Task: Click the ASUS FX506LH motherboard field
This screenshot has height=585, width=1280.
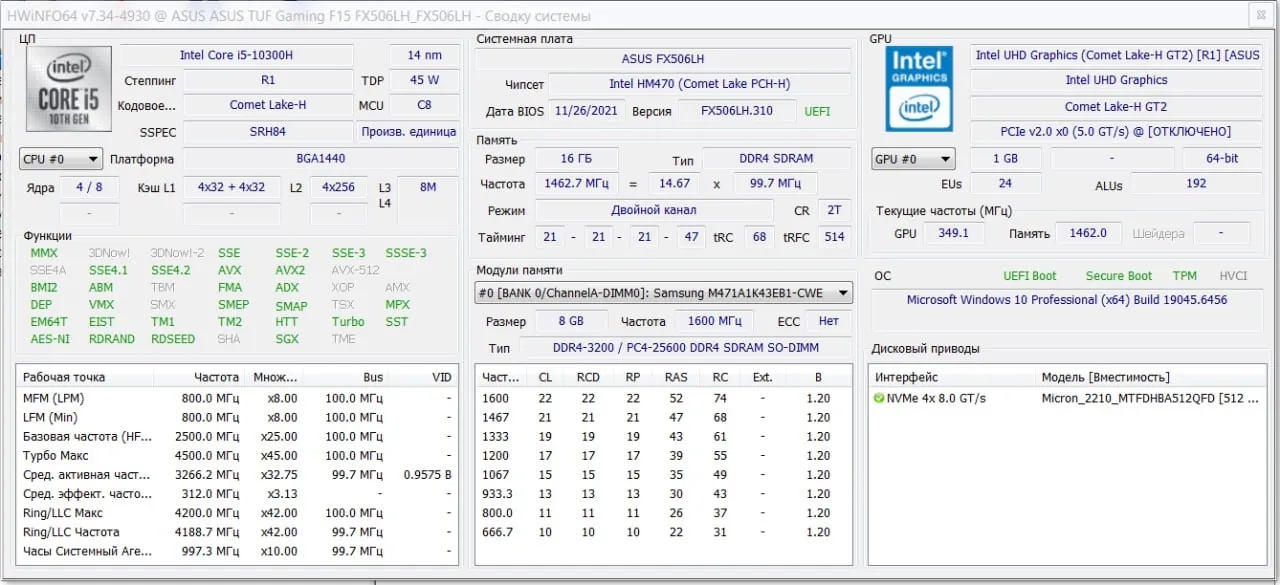Action: pos(663,59)
